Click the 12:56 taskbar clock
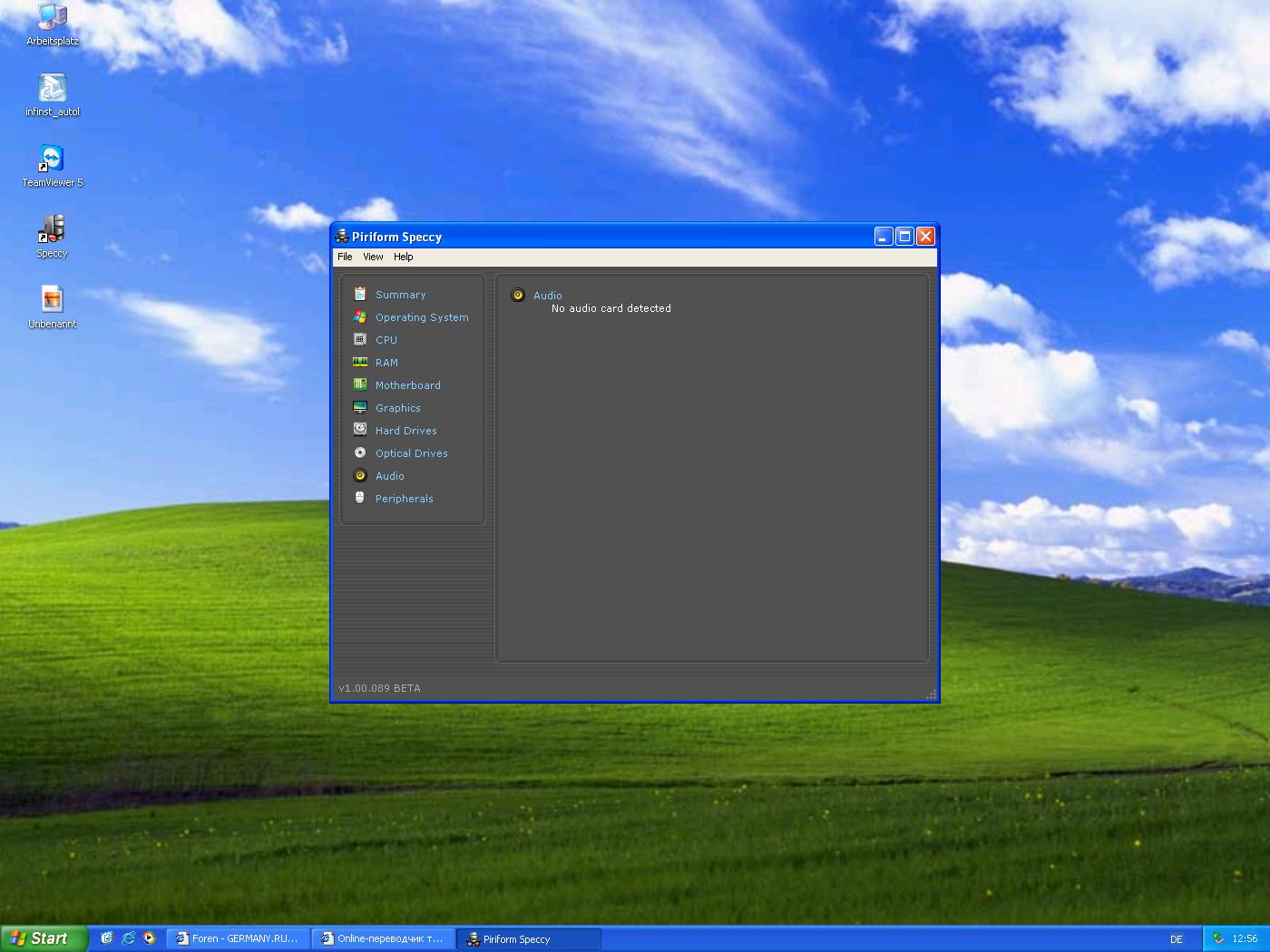1270x952 pixels. pyautogui.click(x=1245, y=938)
